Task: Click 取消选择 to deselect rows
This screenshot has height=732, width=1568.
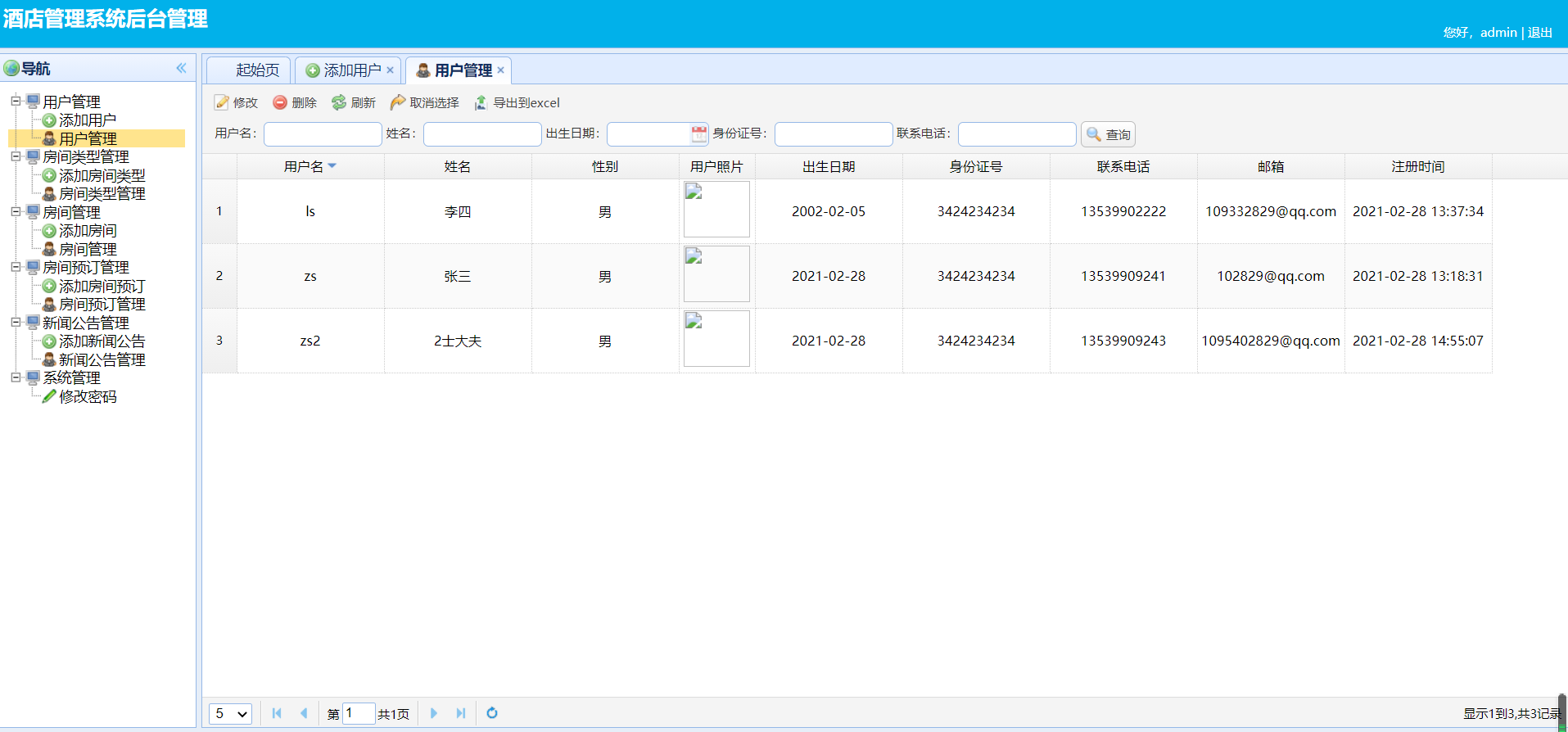Action: tap(424, 102)
